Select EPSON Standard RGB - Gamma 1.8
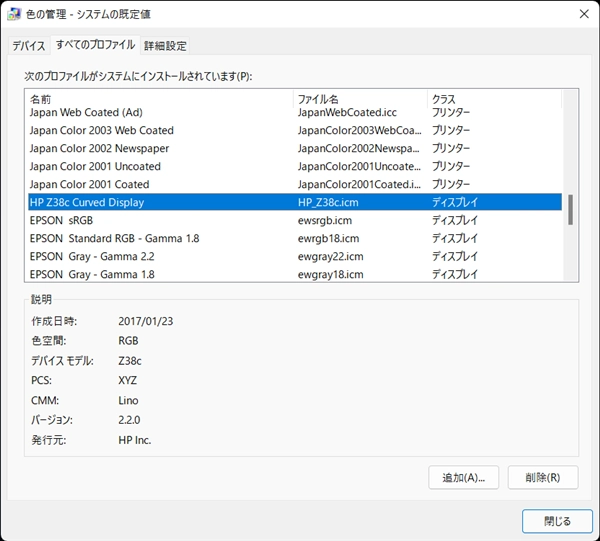The height and width of the screenshot is (541, 600). 114,239
